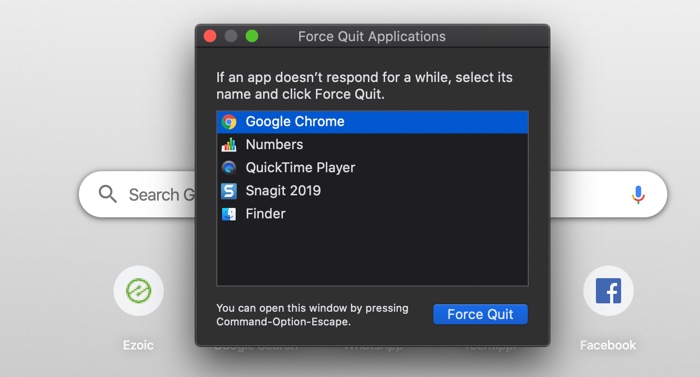Viewport: 700px width, 377px height.
Task: Select QuickTime Player in the list
Action: tap(372, 168)
